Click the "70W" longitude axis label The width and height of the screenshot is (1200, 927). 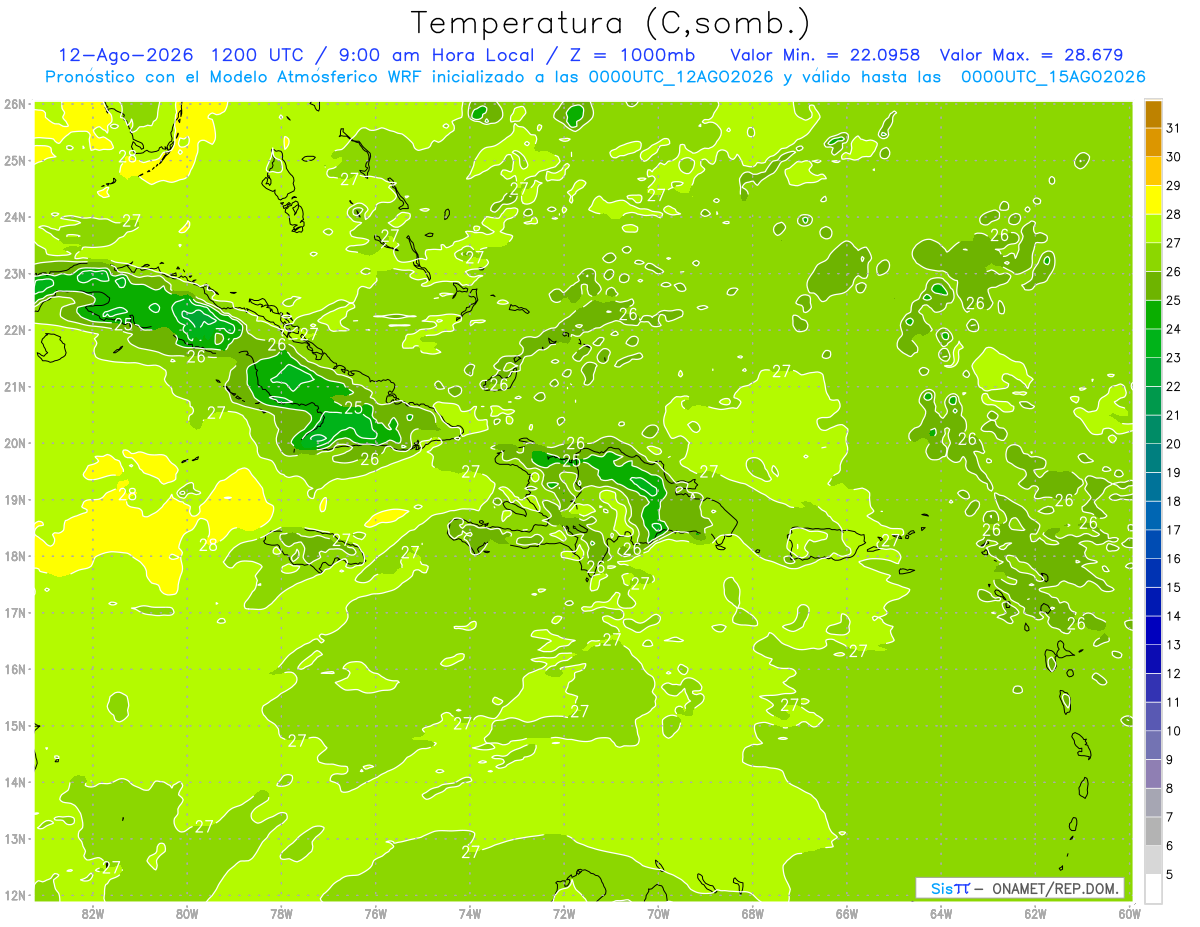[x=658, y=913]
